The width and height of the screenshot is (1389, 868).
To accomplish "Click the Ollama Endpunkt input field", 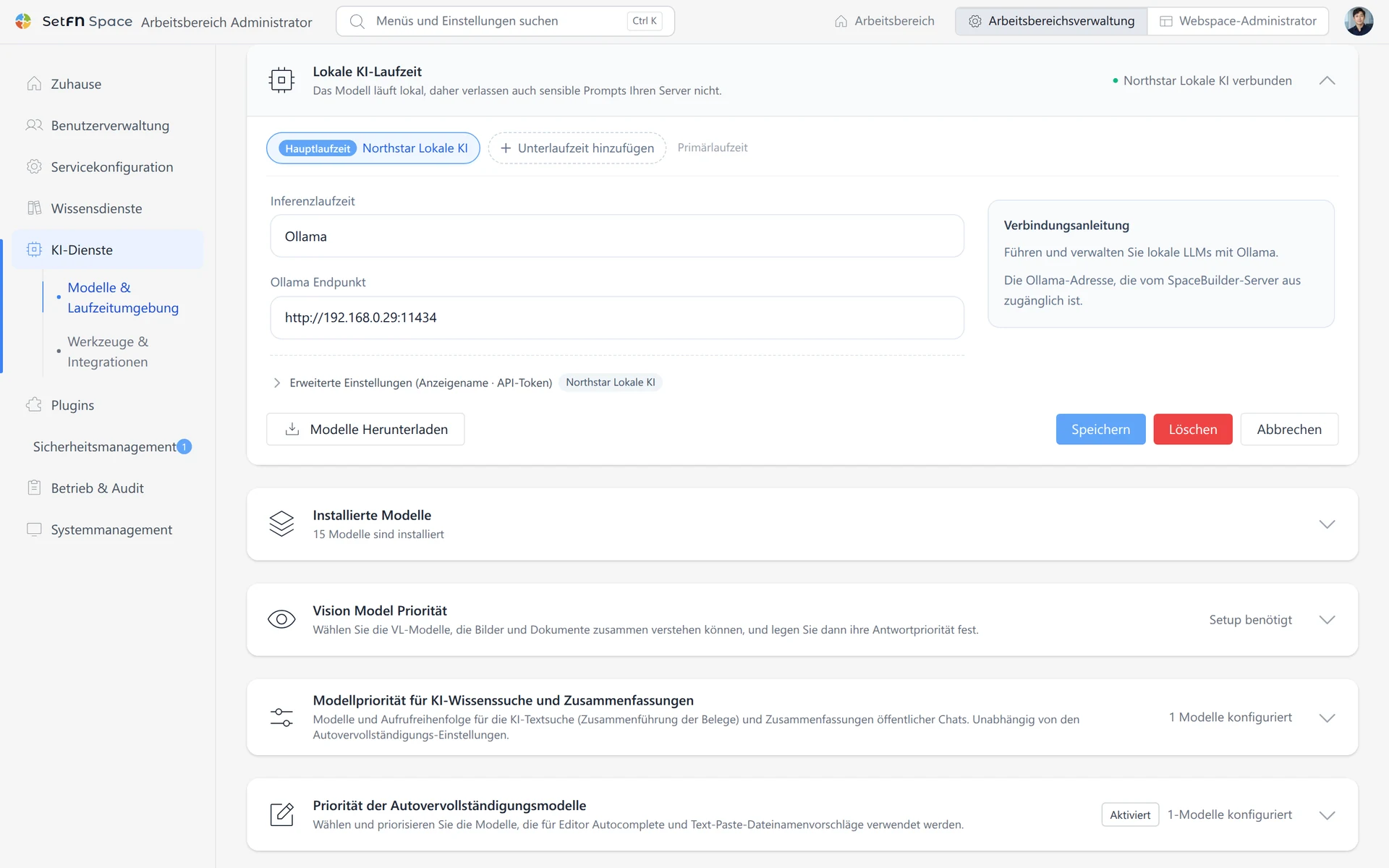I will click(x=617, y=318).
